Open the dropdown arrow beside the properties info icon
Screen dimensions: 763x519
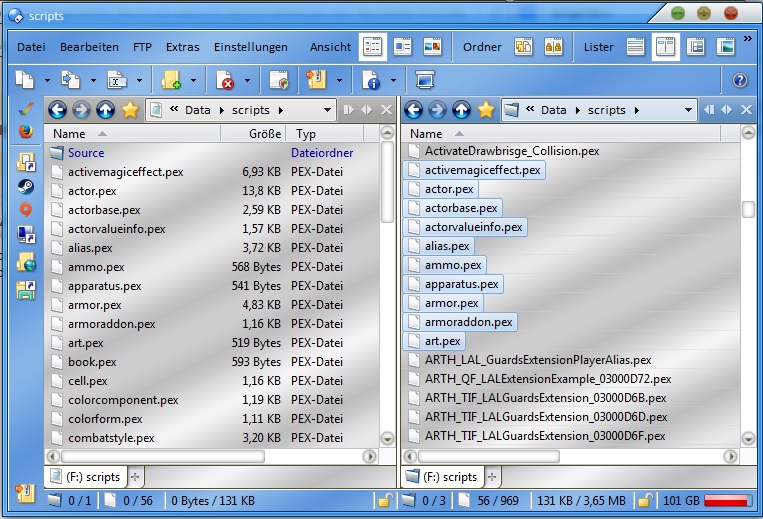click(x=393, y=80)
